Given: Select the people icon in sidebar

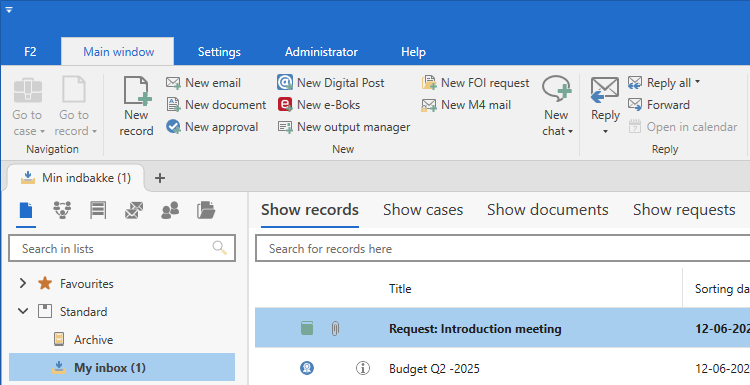Looking at the screenshot, I should coord(170,210).
